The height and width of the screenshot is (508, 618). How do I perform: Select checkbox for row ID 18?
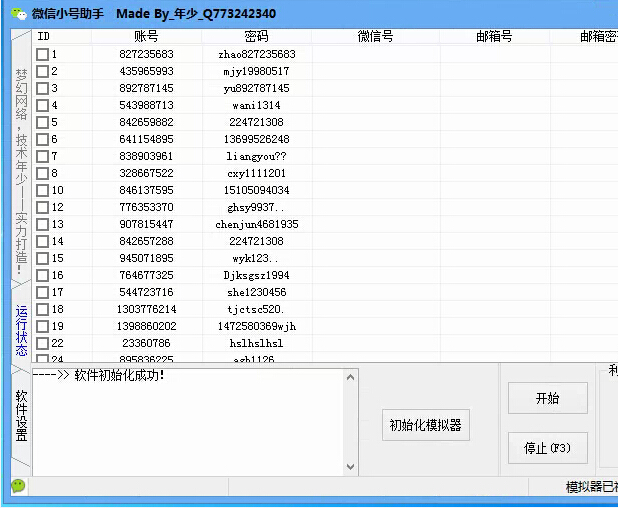click(42, 309)
